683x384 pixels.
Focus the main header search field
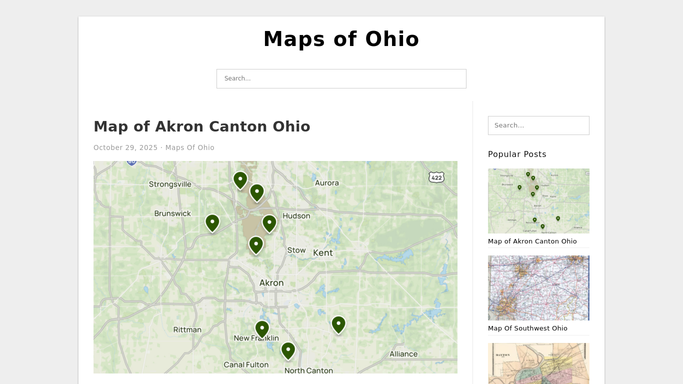click(x=341, y=79)
